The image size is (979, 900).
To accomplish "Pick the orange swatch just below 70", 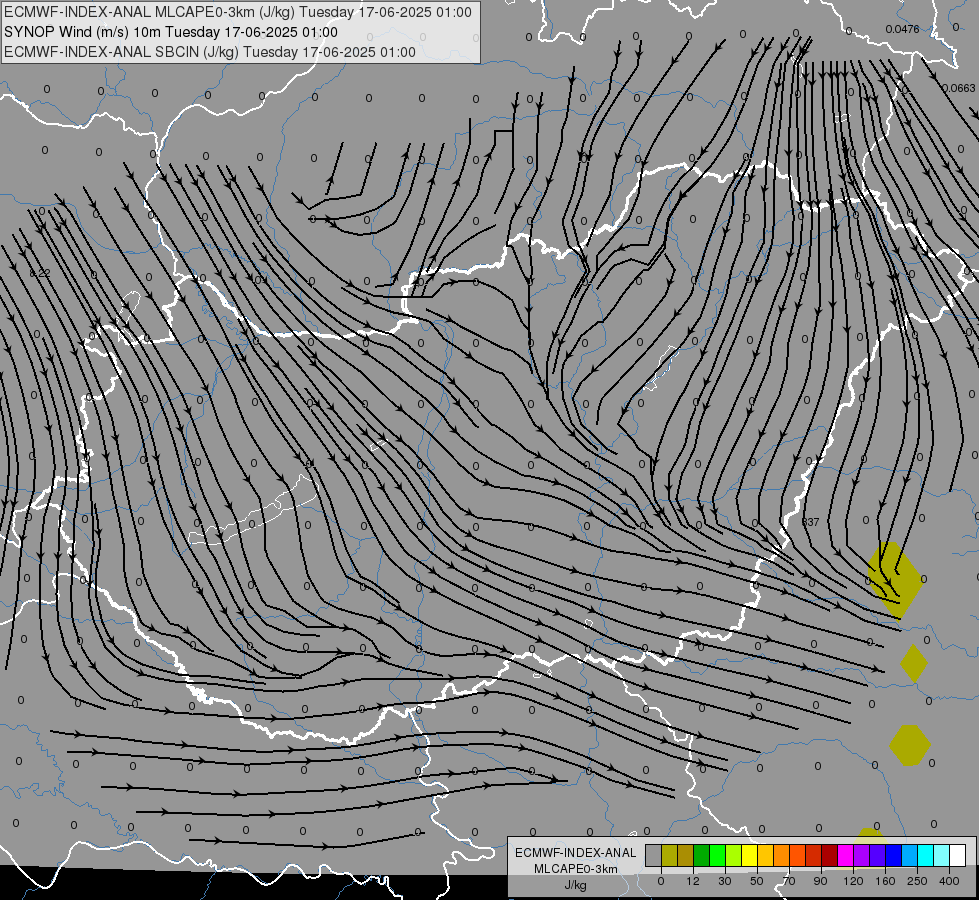I will [x=782, y=855].
